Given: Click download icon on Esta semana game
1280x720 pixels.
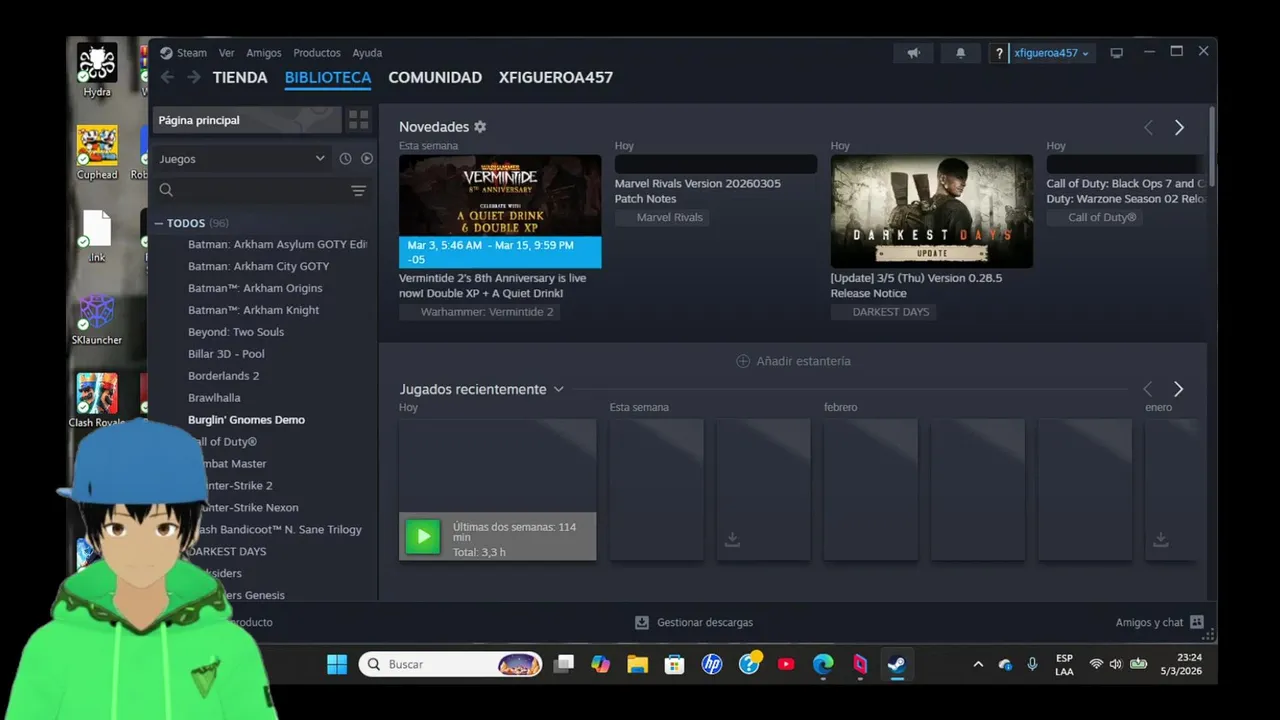Looking at the screenshot, I should 732,539.
